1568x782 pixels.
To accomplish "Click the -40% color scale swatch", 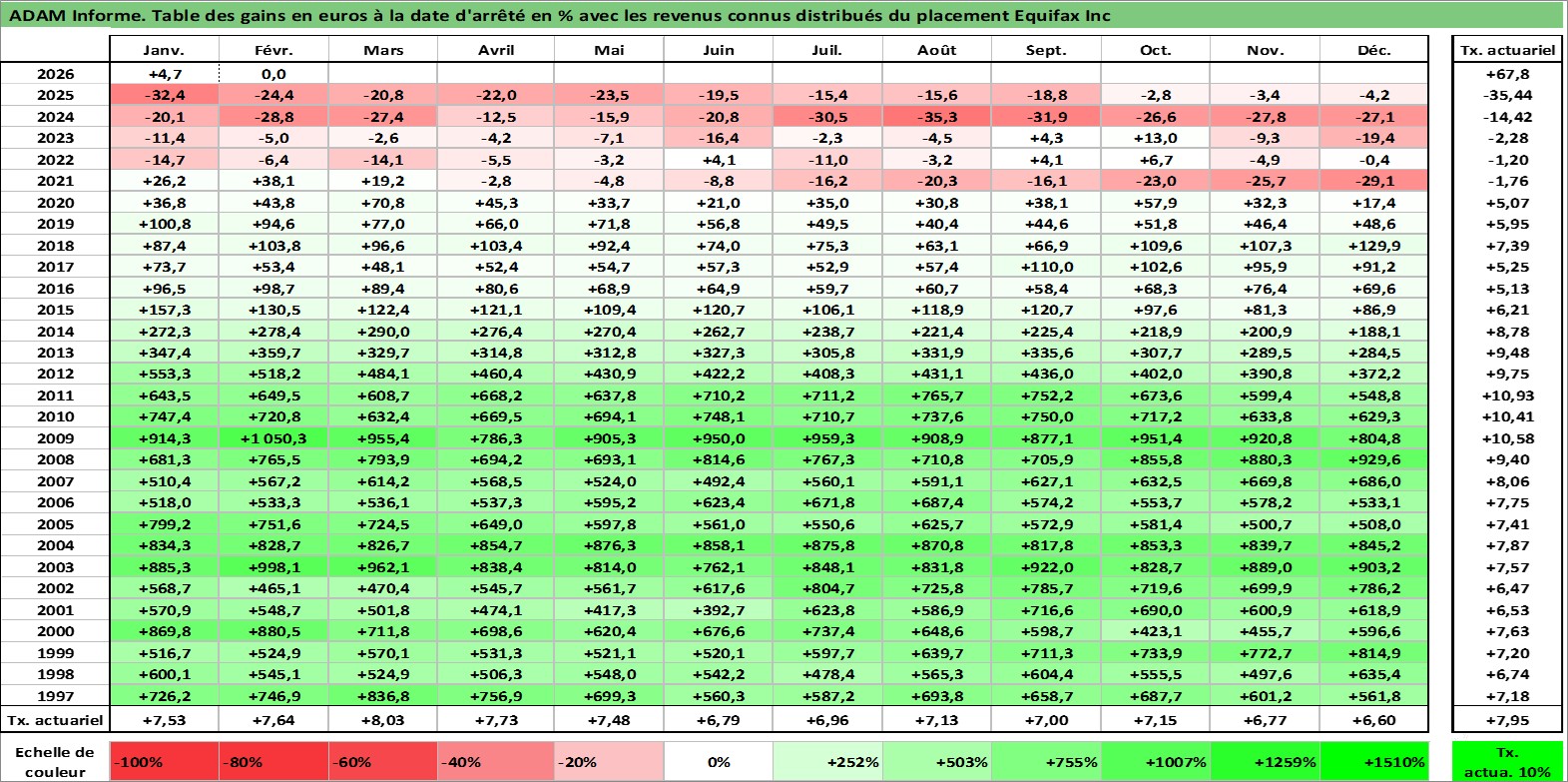I will 496,762.
